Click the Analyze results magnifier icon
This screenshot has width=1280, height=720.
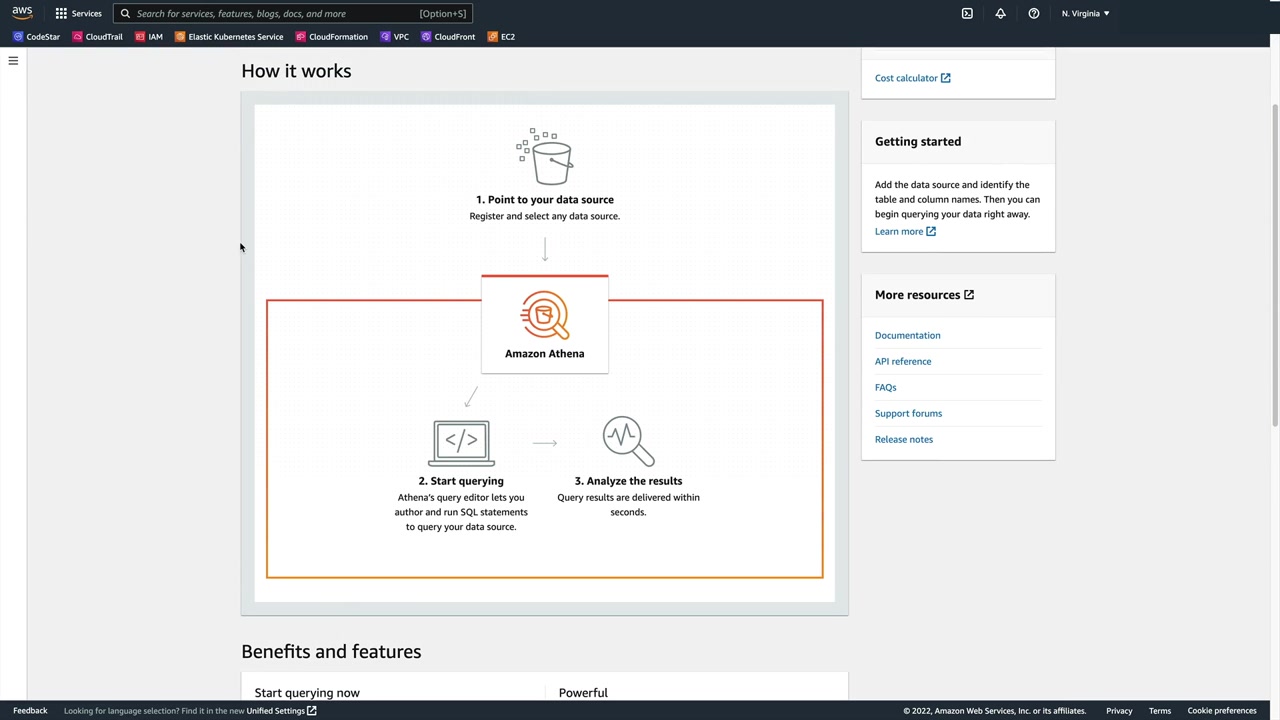tap(628, 441)
